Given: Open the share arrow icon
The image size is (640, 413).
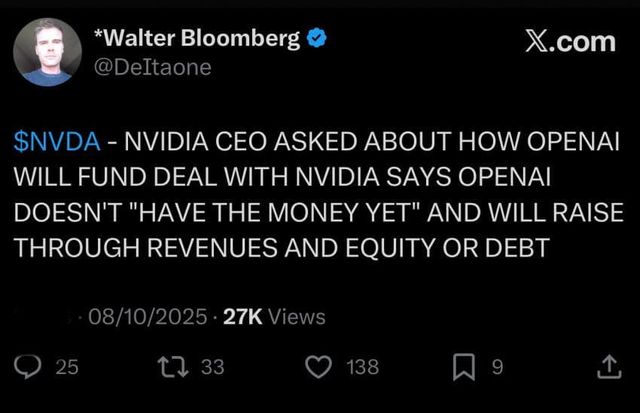Looking at the screenshot, I should 608,368.
